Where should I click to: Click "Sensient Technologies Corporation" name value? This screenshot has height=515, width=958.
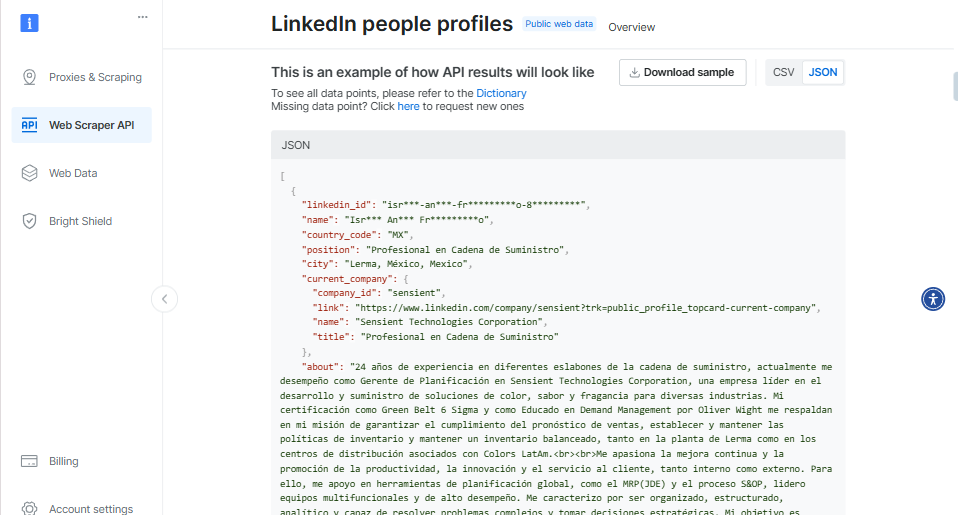[448, 322]
